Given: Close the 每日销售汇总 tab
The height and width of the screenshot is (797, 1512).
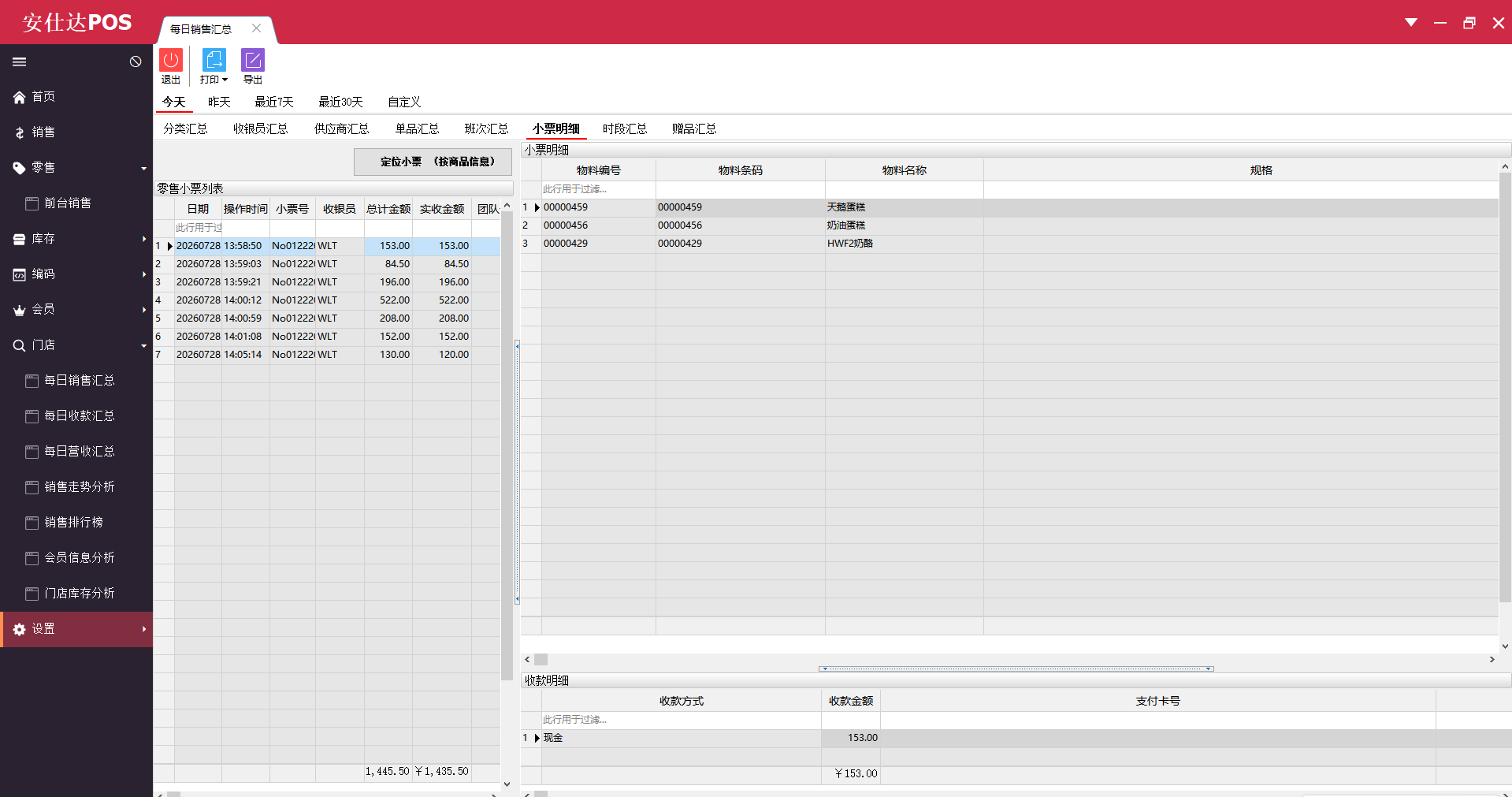Looking at the screenshot, I should coord(256,28).
